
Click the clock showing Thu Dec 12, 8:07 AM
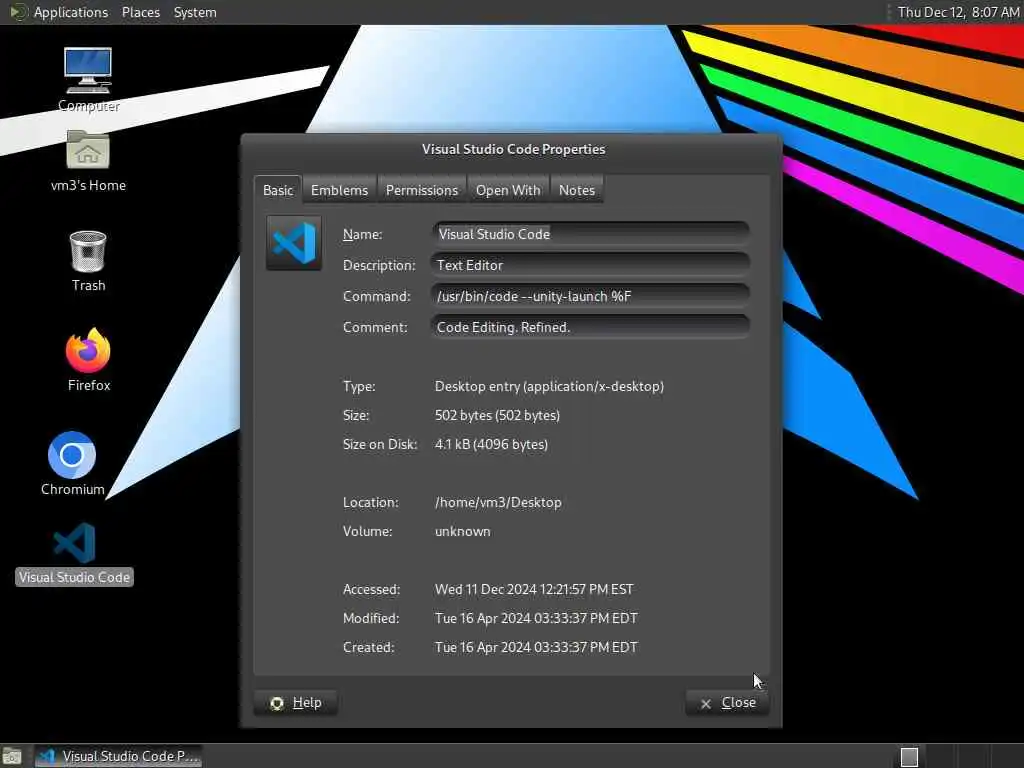pos(958,12)
